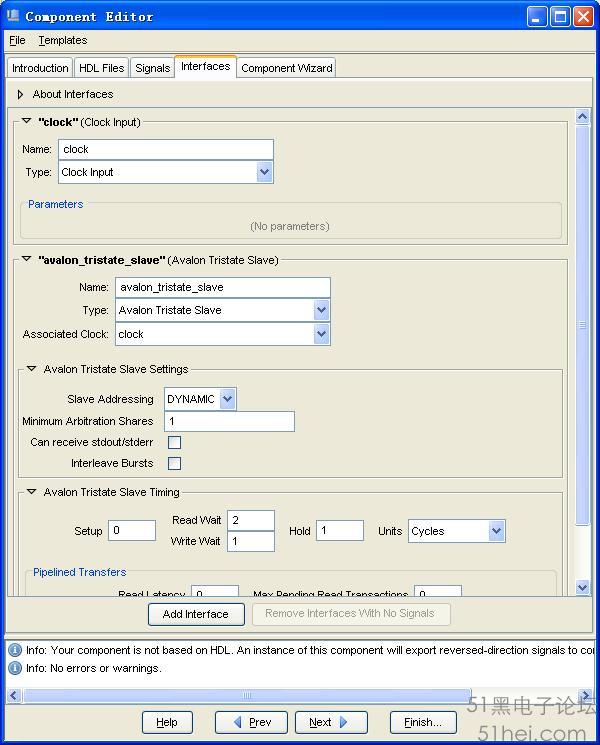The height and width of the screenshot is (745, 600).
Task: Click the interfaces panel scroll-up arrow
Action: pyautogui.click(x=583, y=116)
